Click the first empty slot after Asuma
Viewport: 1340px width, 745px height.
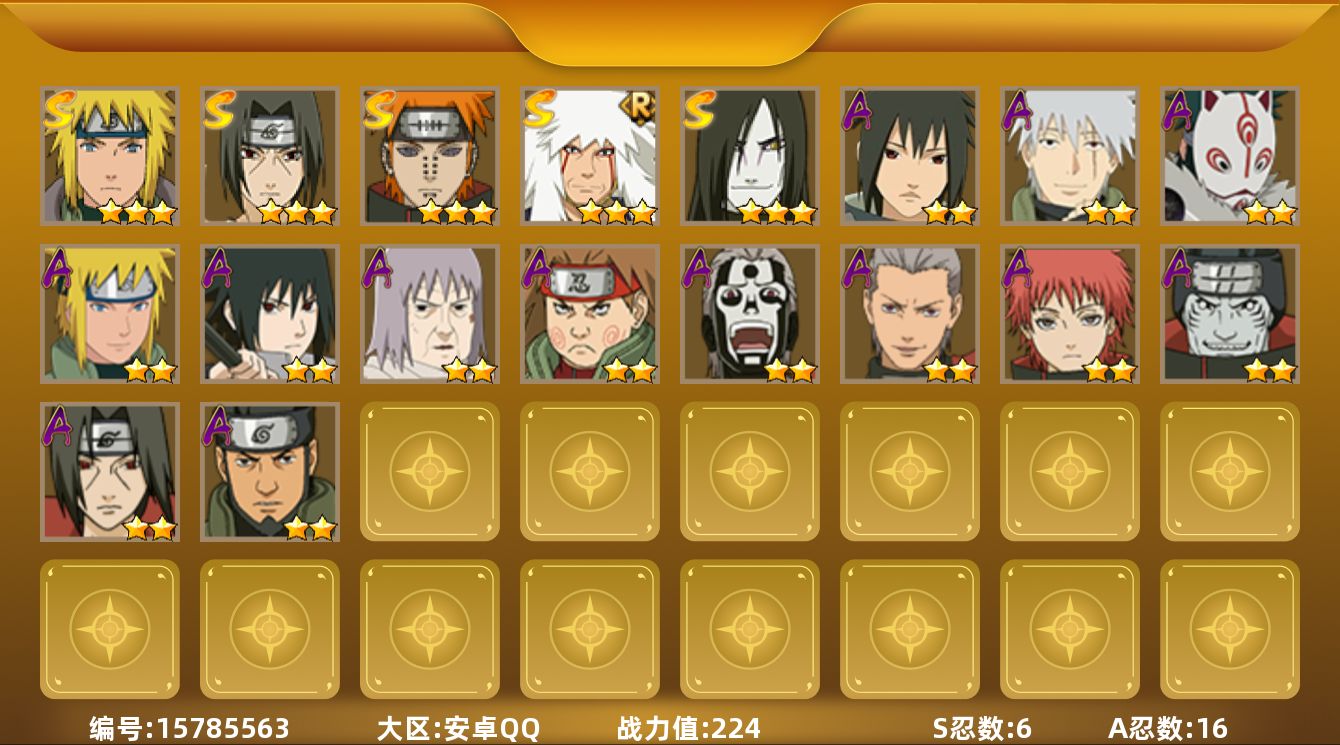[430, 472]
